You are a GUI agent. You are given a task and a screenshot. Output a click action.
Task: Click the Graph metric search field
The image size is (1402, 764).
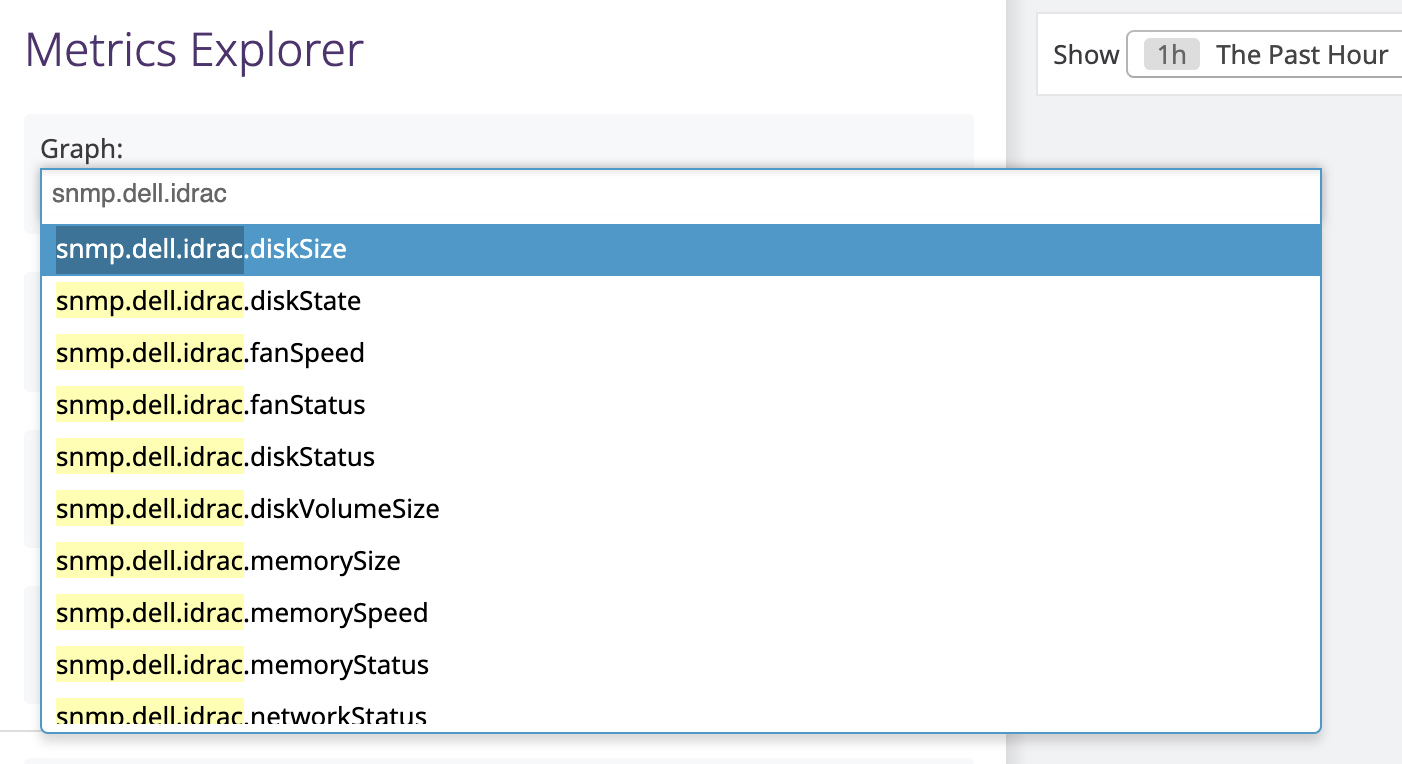click(x=680, y=195)
